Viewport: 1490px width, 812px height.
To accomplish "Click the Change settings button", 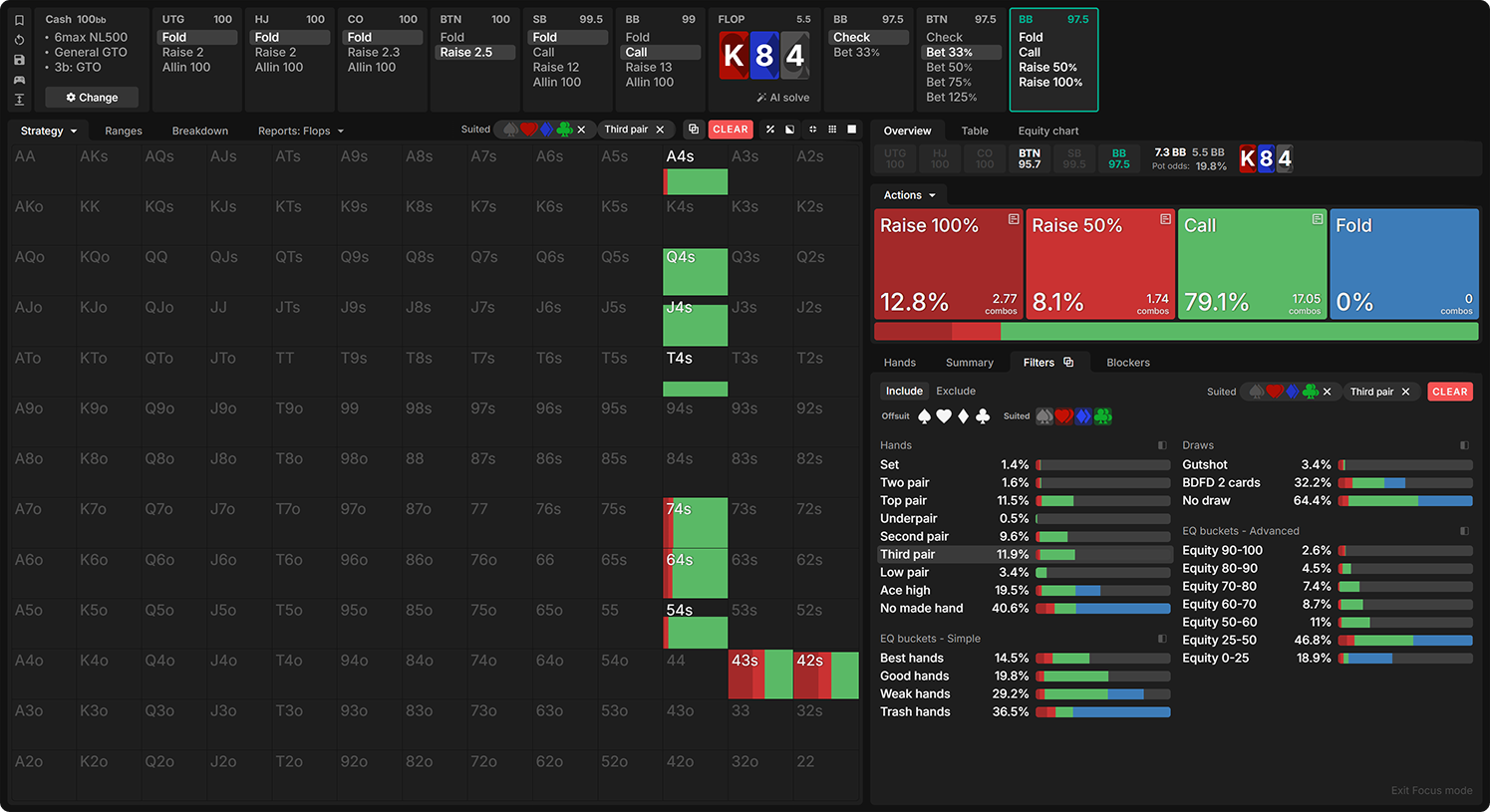I will pos(92,98).
